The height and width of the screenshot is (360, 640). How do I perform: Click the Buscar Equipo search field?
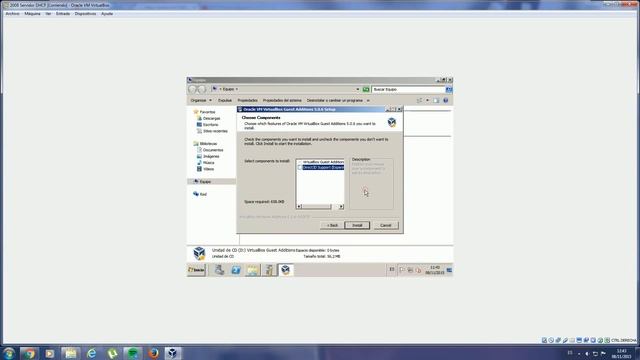408,89
